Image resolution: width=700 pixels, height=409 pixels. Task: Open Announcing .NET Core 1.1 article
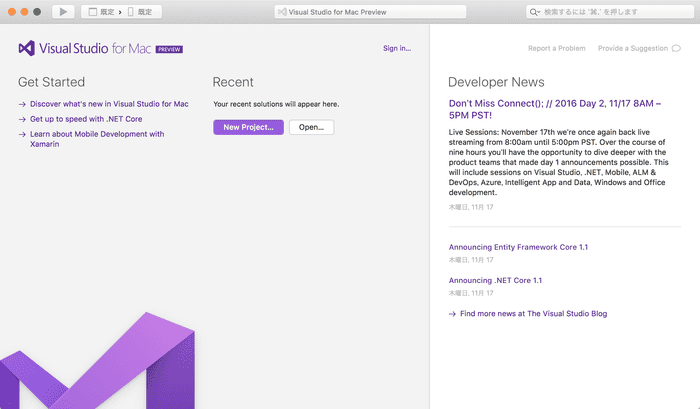click(495, 280)
